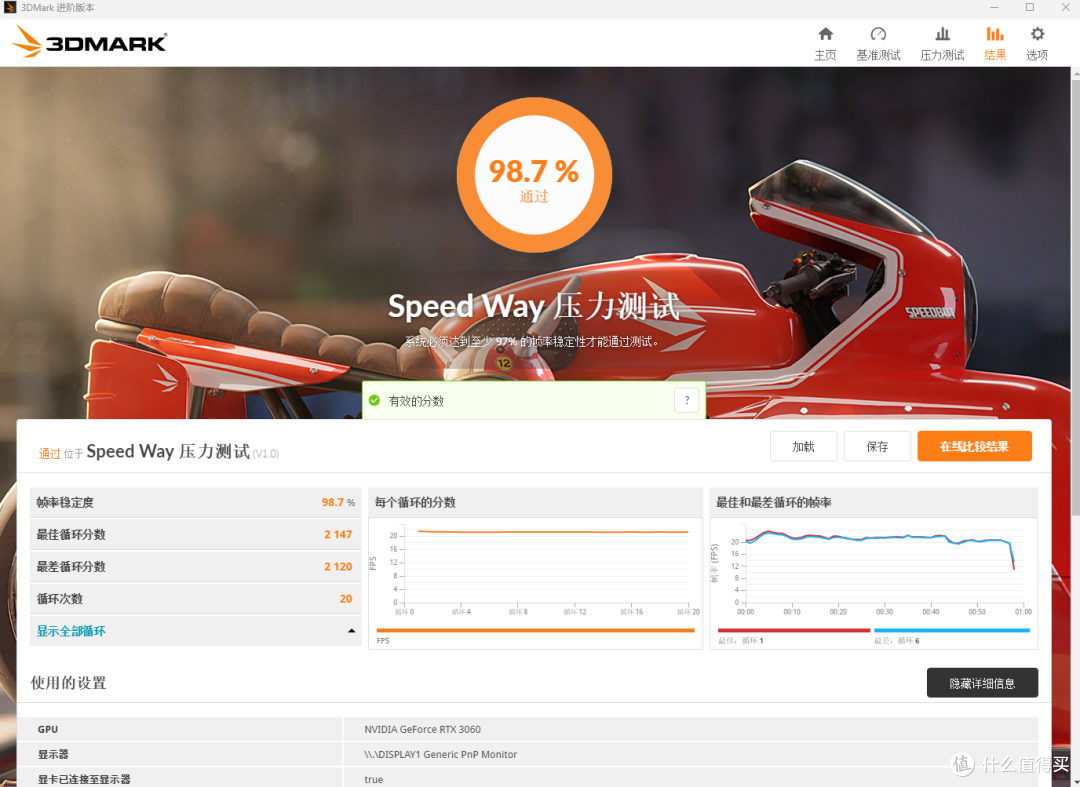Image resolution: width=1080 pixels, height=787 pixels.
Task: Click the scrollbar up arrow
Action: 1075,72
